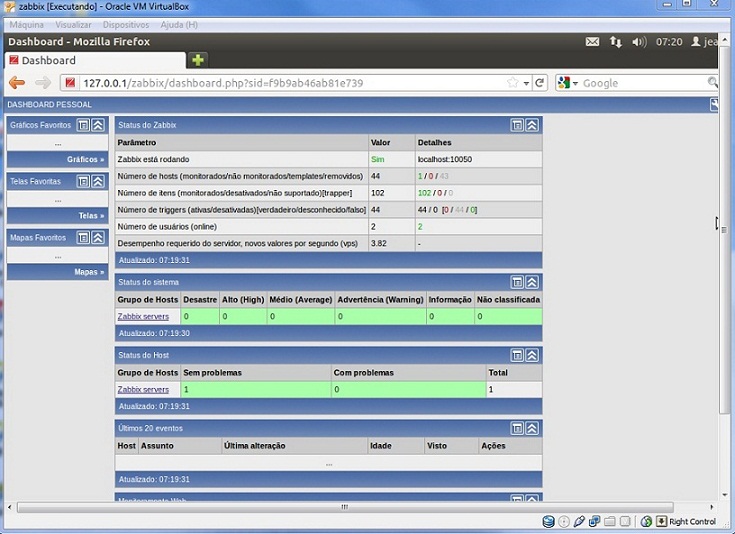
Task: Click the Google search field
Action: 644,83
